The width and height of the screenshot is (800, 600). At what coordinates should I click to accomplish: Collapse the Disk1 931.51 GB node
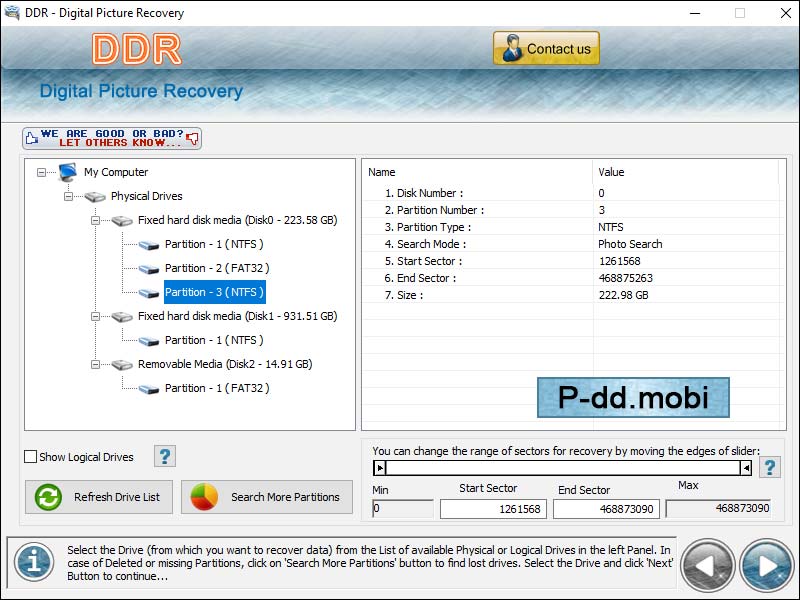point(95,316)
